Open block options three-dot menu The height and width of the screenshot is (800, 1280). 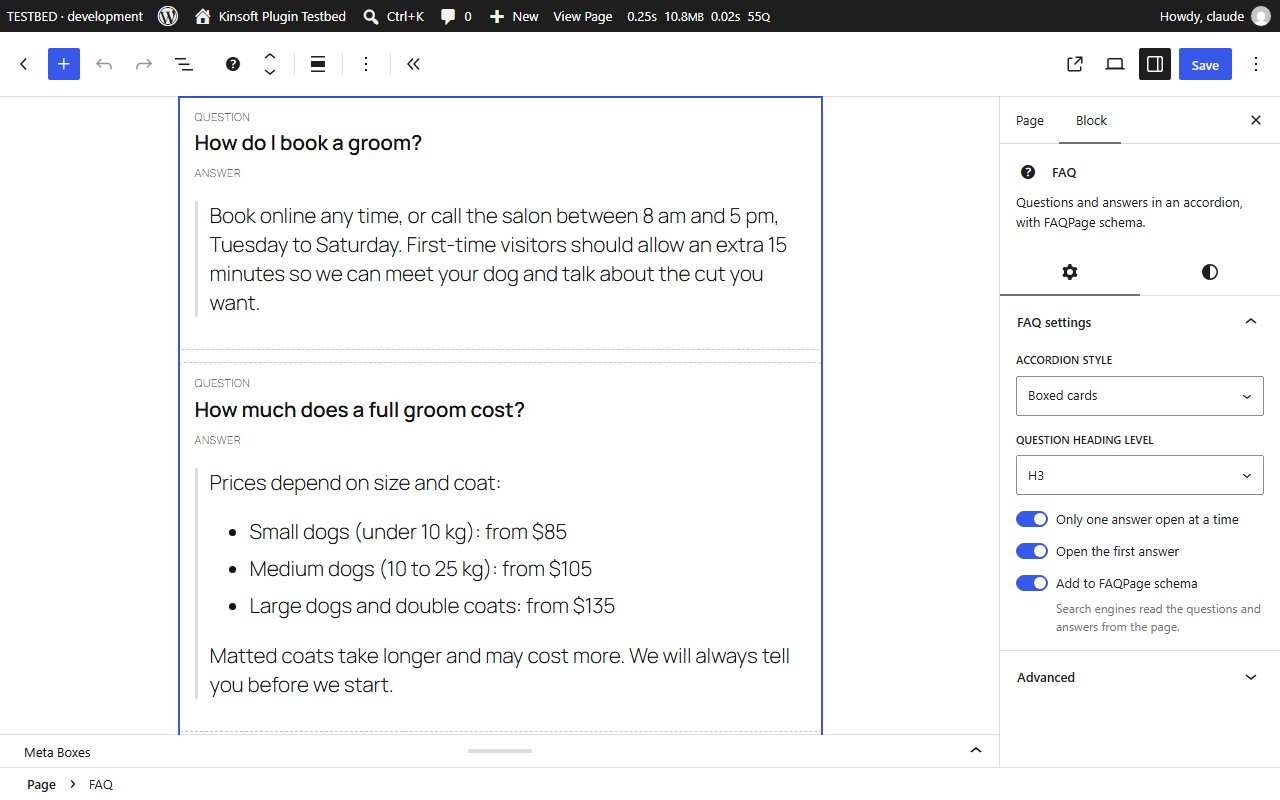click(366, 64)
